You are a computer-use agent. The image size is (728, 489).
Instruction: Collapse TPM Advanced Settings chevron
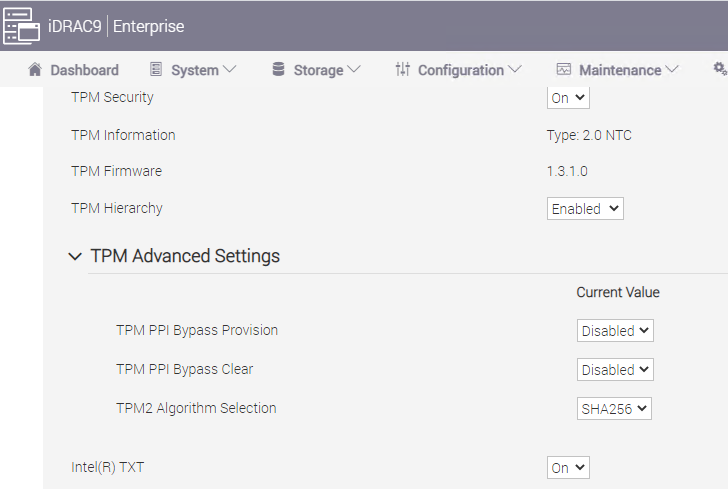coord(75,256)
